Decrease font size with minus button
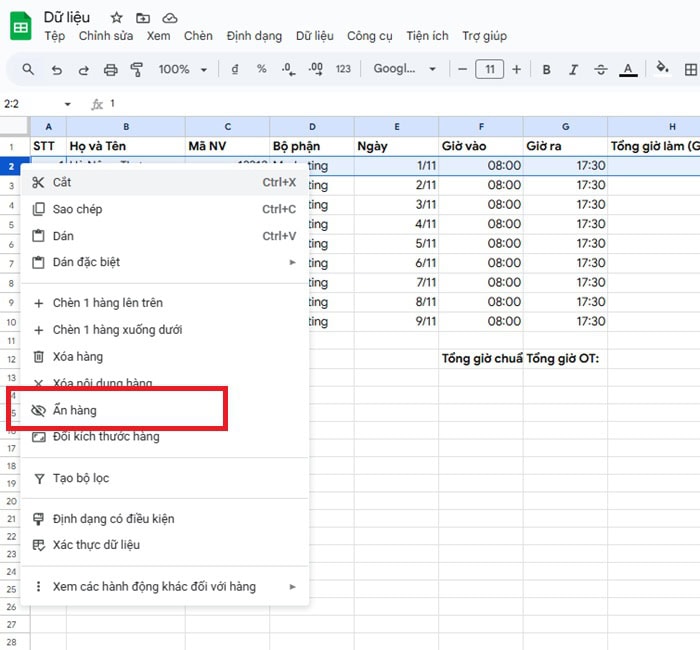This screenshot has width=700, height=650. click(462, 70)
